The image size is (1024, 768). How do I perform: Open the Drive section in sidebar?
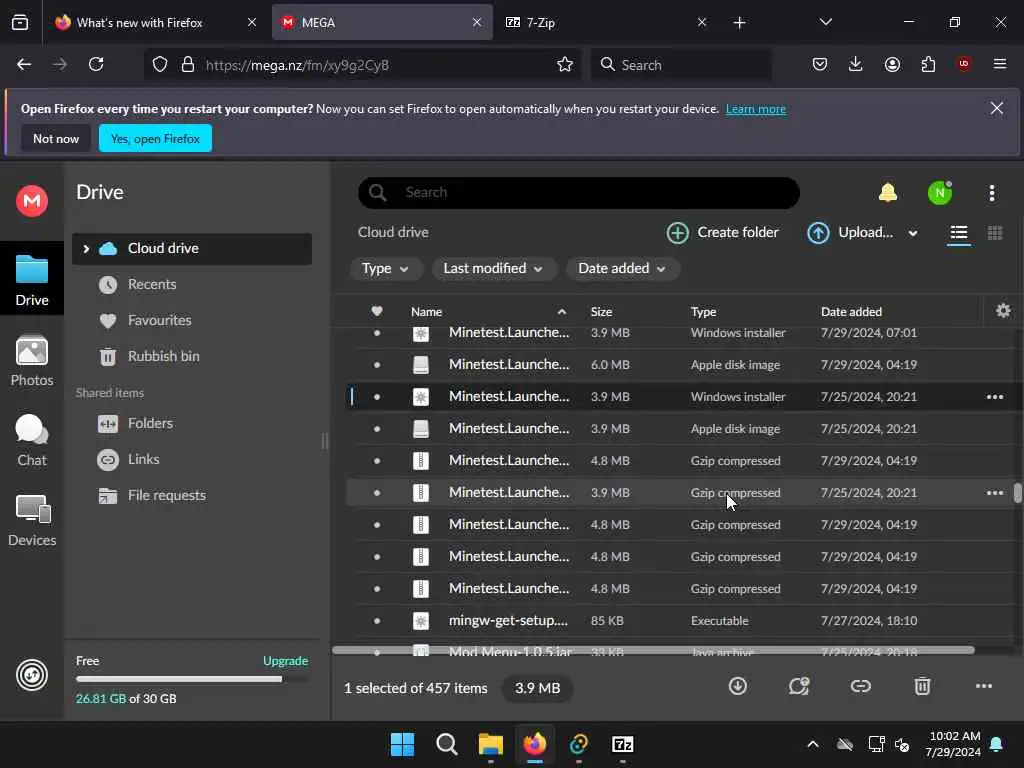click(32, 280)
